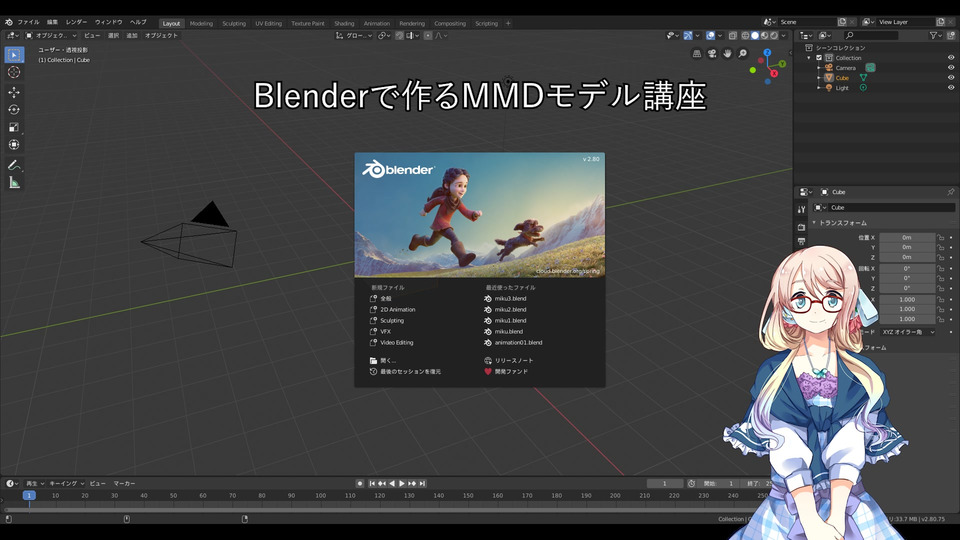The image size is (960, 540).
Task: Select wireframe viewport shading
Action: 745,36
